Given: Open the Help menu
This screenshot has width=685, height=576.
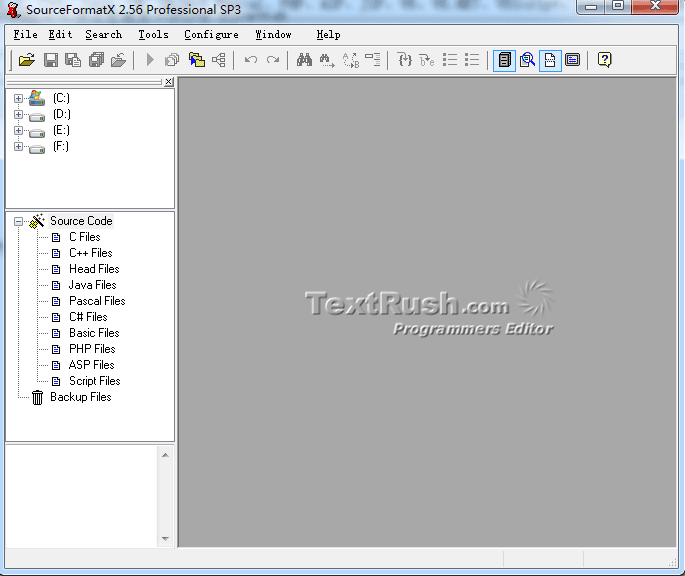Looking at the screenshot, I should coord(329,35).
